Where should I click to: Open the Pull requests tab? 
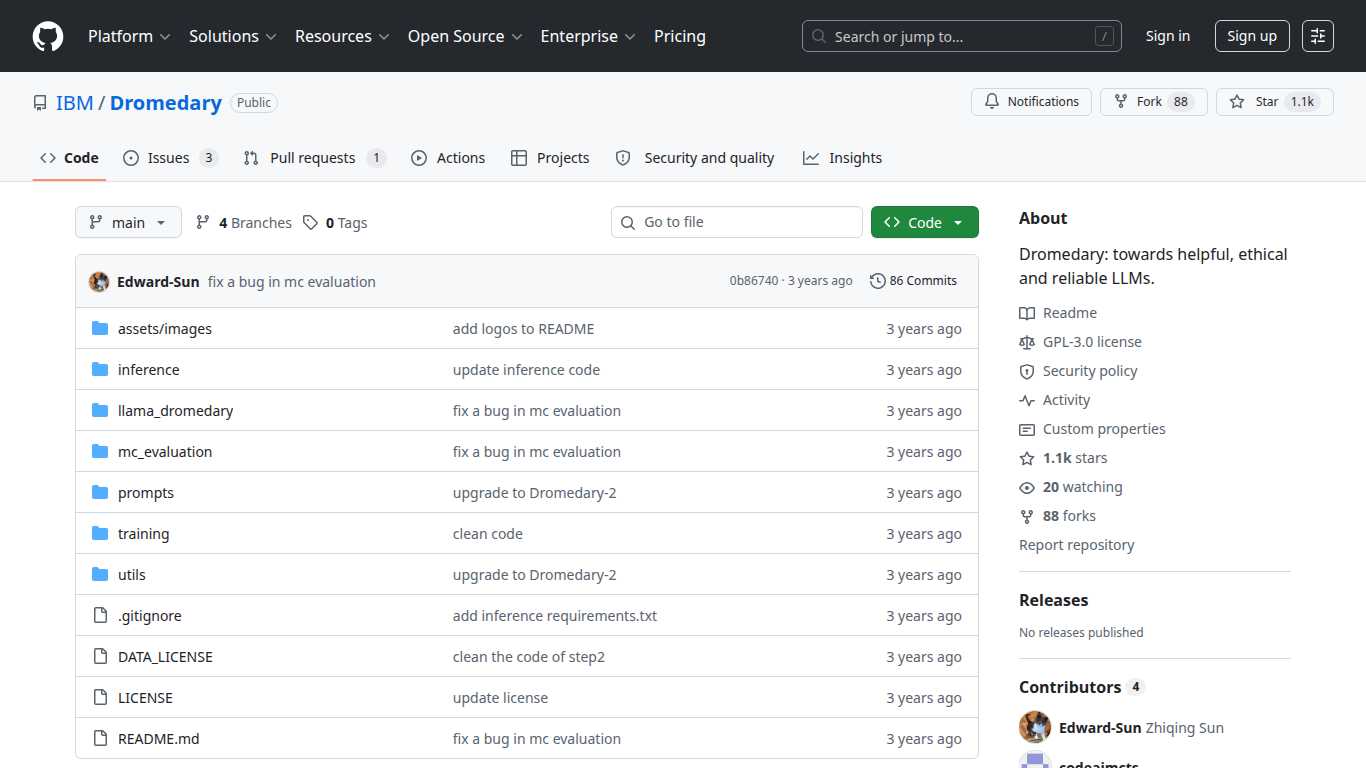314,158
